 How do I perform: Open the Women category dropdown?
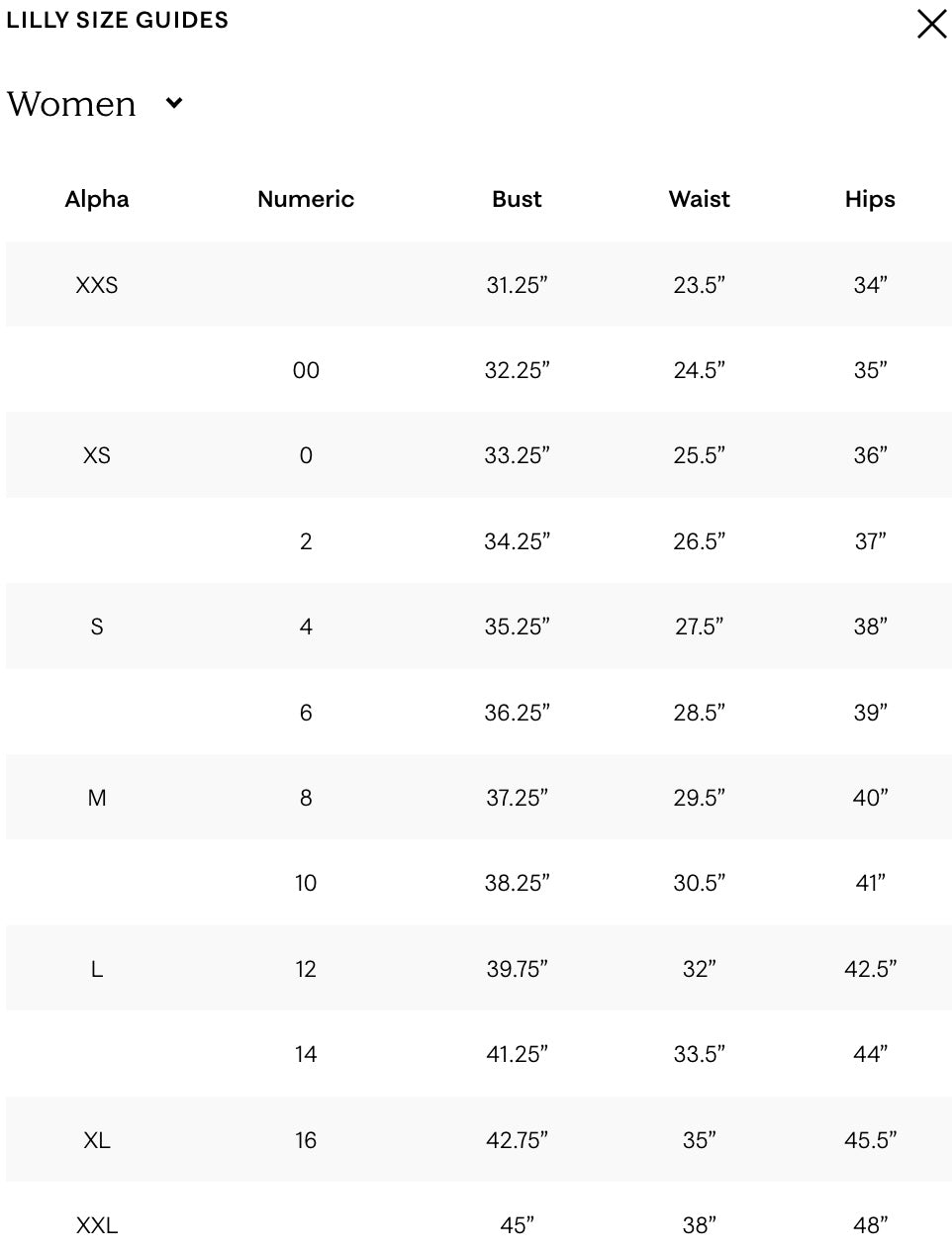pyautogui.click(x=72, y=104)
